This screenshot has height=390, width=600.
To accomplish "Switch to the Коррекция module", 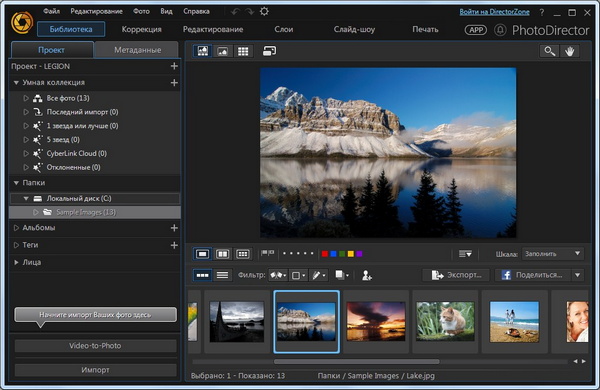I will tap(142, 29).
